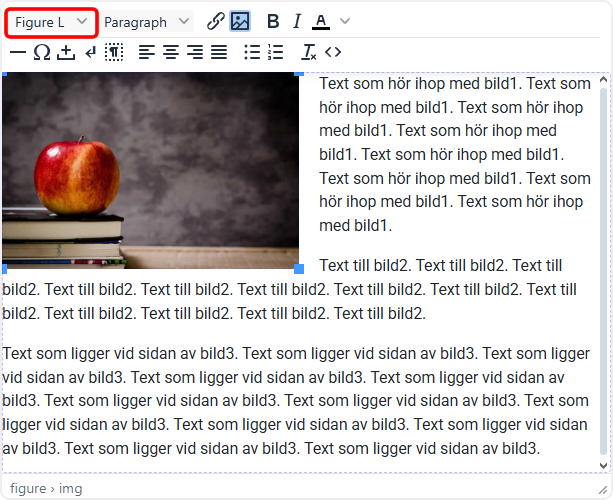Viewport: 613px width, 500px height.
Task: Select the img element in path bar
Action: pyautogui.click(x=71, y=489)
